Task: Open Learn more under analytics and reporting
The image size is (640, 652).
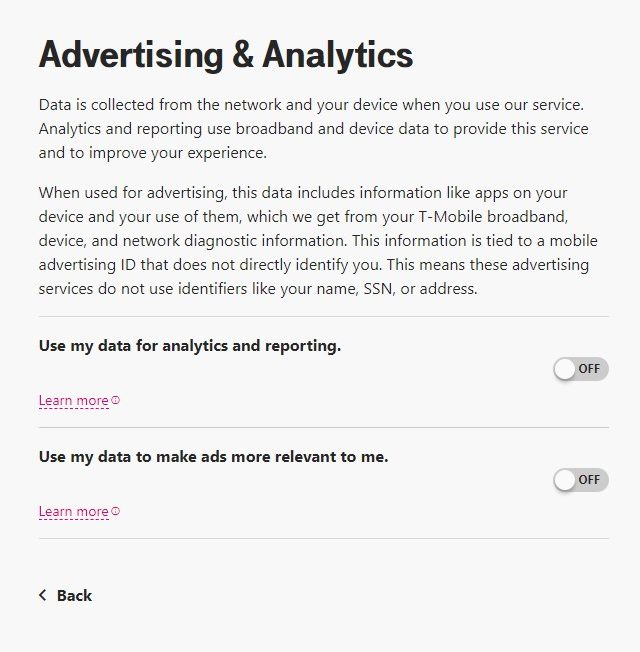Action: [73, 401]
